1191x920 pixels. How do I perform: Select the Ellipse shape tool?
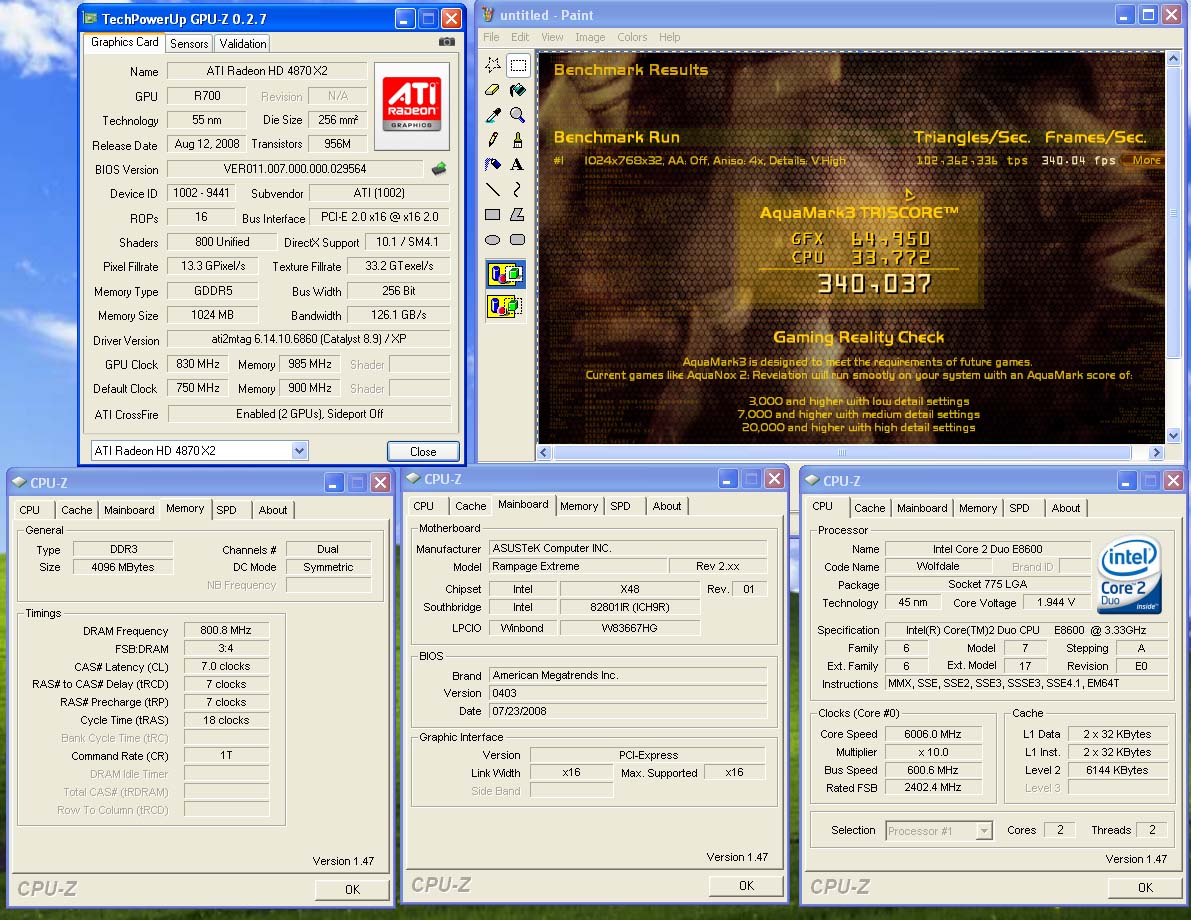tap(492, 240)
